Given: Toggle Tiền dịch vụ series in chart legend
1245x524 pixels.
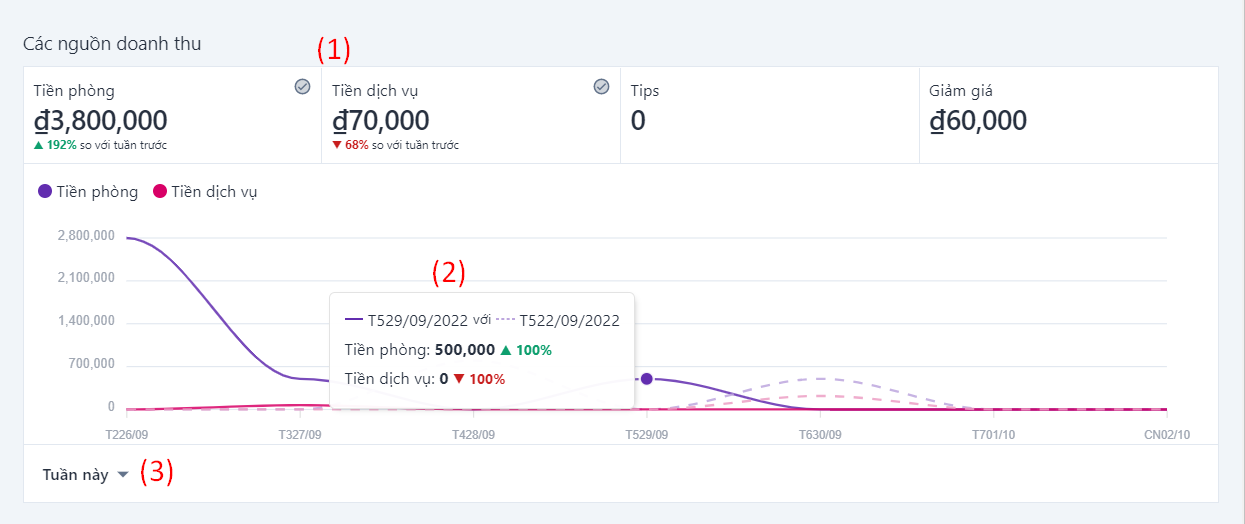Looking at the screenshot, I should 214,191.
